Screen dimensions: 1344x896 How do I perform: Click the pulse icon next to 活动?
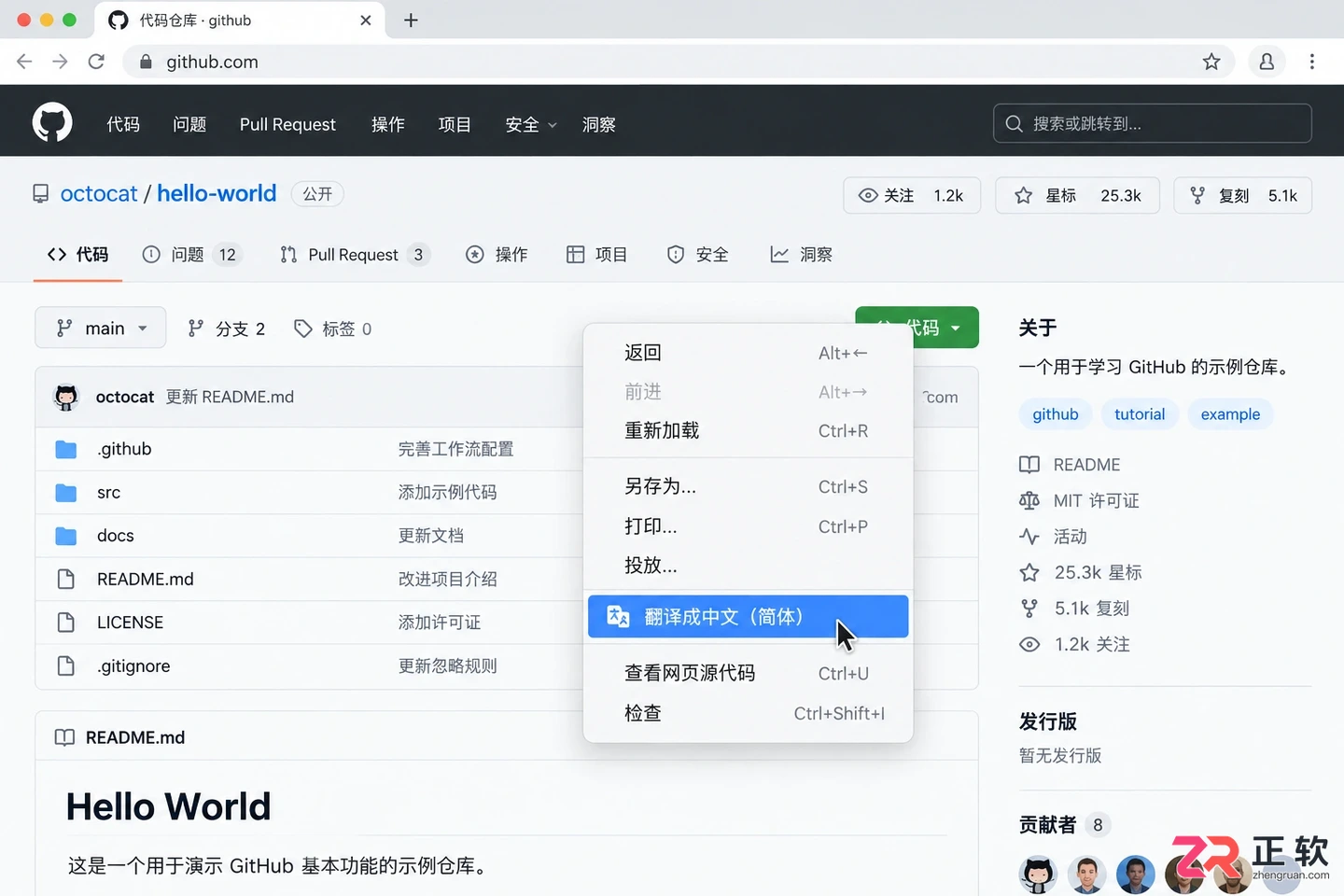[1029, 537]
